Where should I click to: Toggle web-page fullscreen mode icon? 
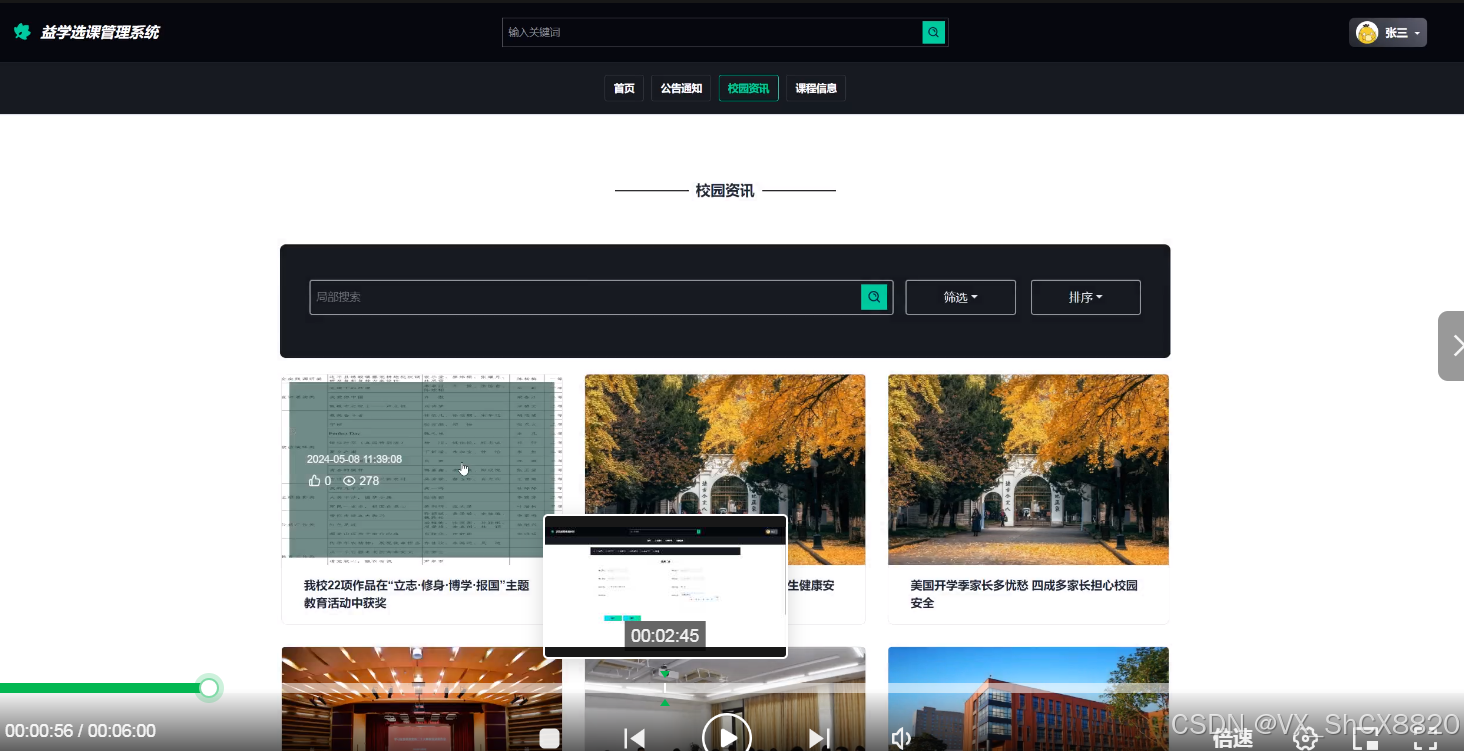point(1365,739)
